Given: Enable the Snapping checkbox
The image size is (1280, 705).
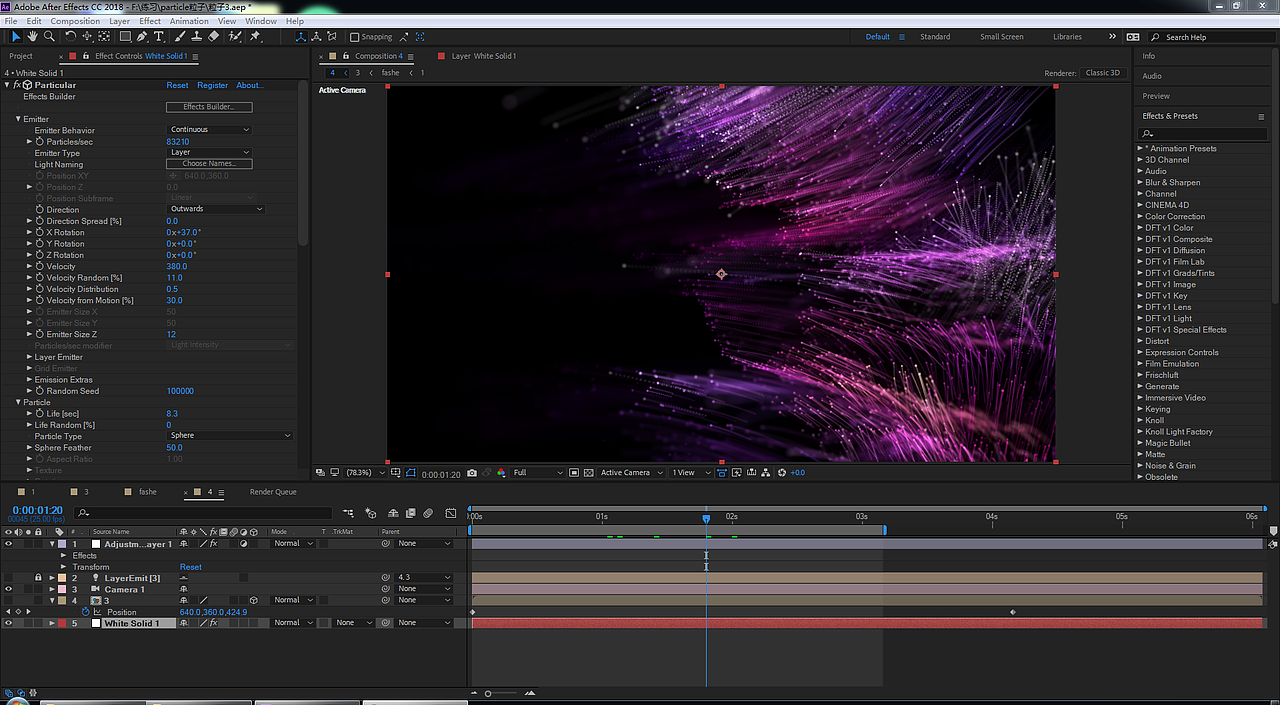Looking at the screenshot, I should (x=355, y=37).
